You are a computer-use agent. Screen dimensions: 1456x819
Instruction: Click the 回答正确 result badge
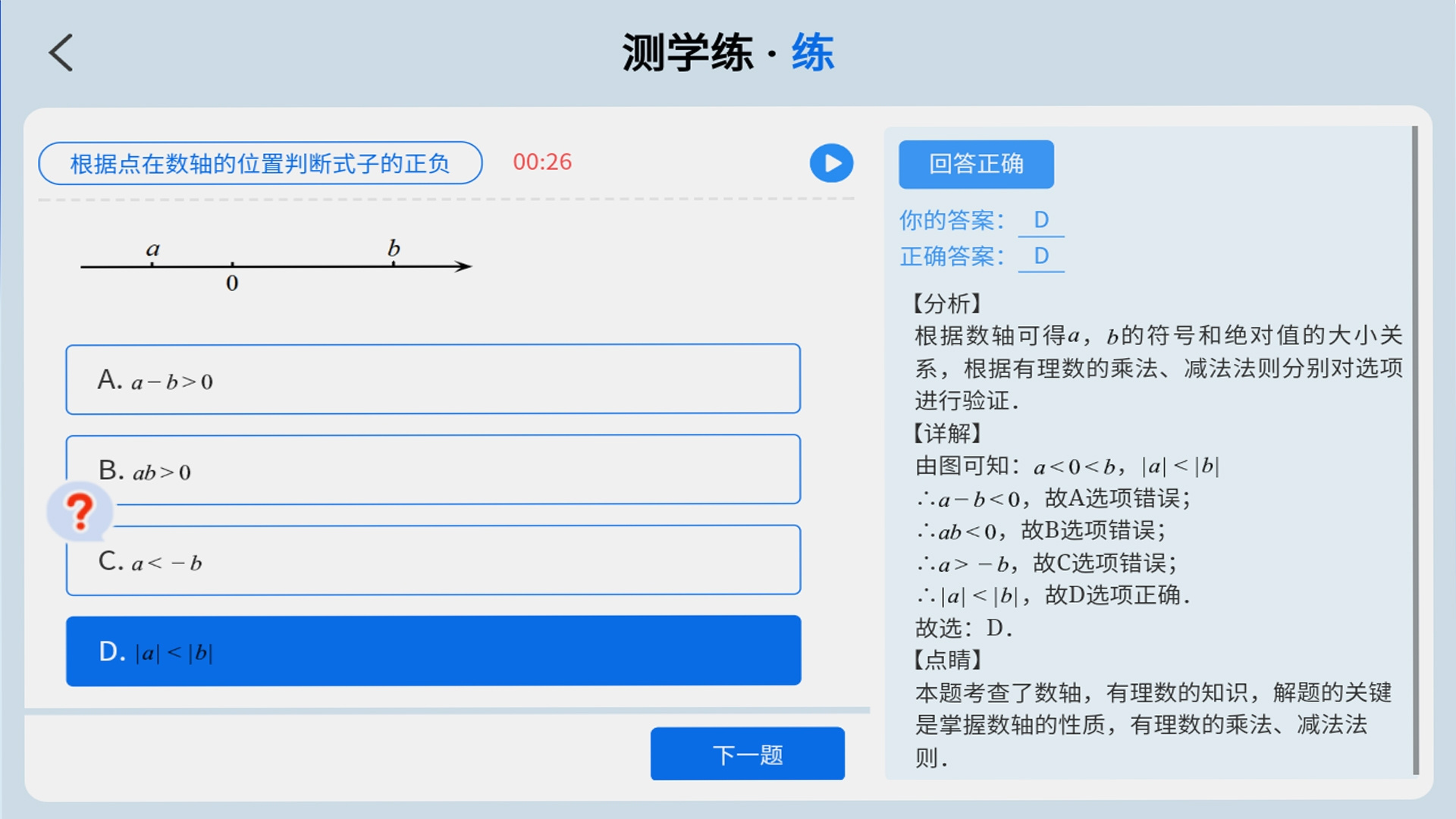[976, 164]
